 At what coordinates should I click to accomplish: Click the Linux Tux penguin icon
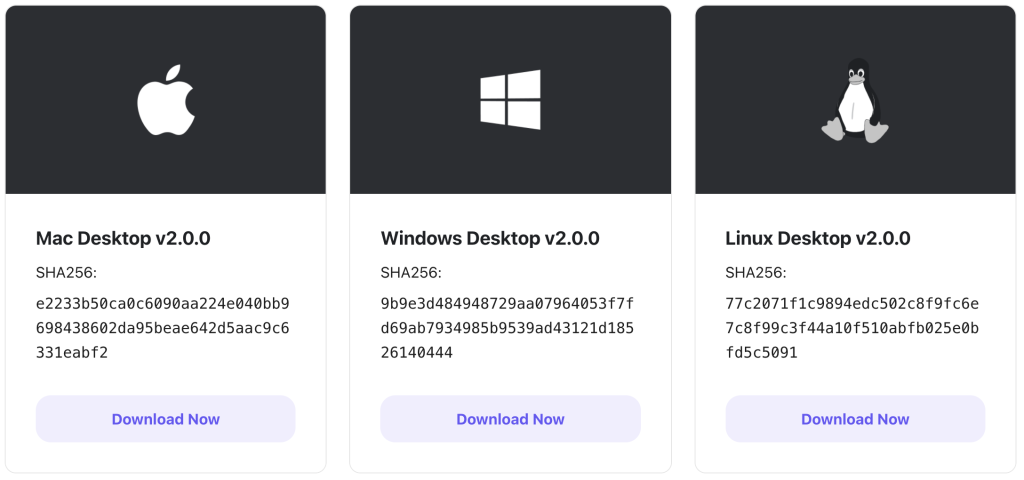[855, 100]
